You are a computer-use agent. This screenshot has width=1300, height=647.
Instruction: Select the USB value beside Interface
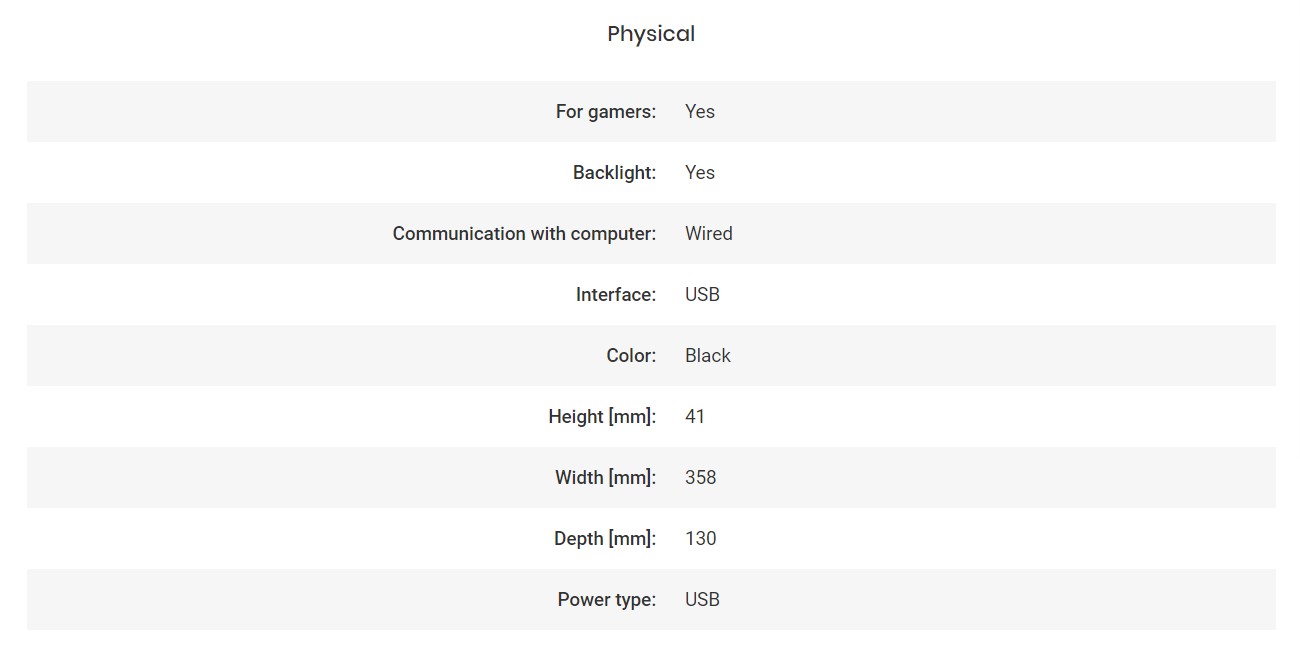702,295
